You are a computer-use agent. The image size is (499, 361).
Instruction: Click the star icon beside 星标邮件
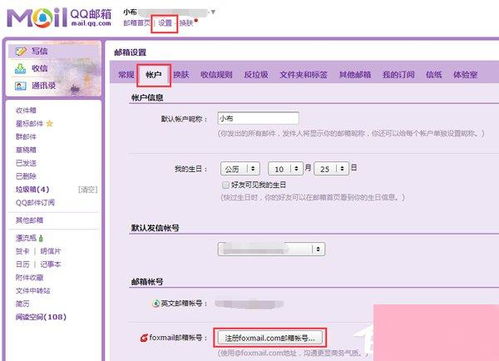(x=49, y=124)
